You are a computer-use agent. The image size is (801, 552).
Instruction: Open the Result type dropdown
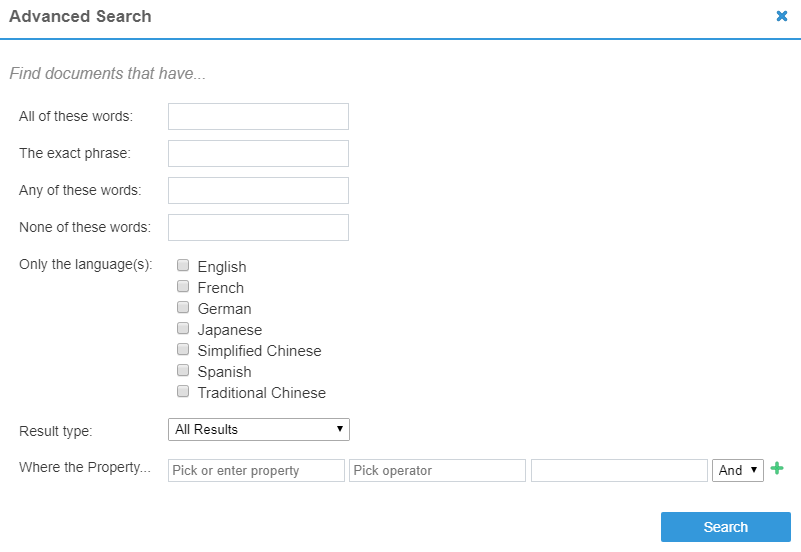pos(258,429)
